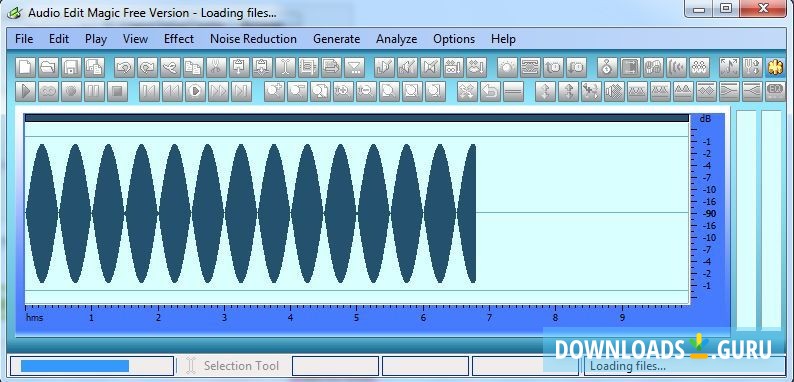Click the circled play-from-cursor button
This screenshot has height=382, width=794.
pos(195,92)
